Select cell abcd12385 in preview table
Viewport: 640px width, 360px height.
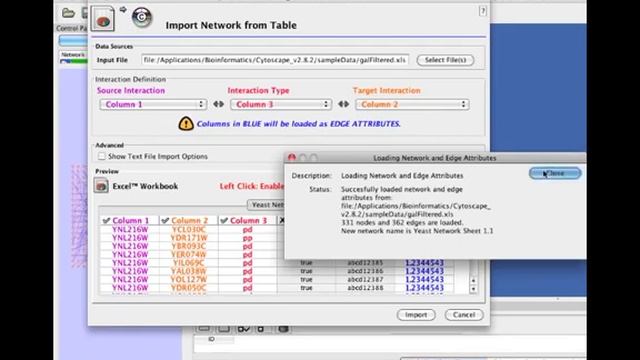365,263
